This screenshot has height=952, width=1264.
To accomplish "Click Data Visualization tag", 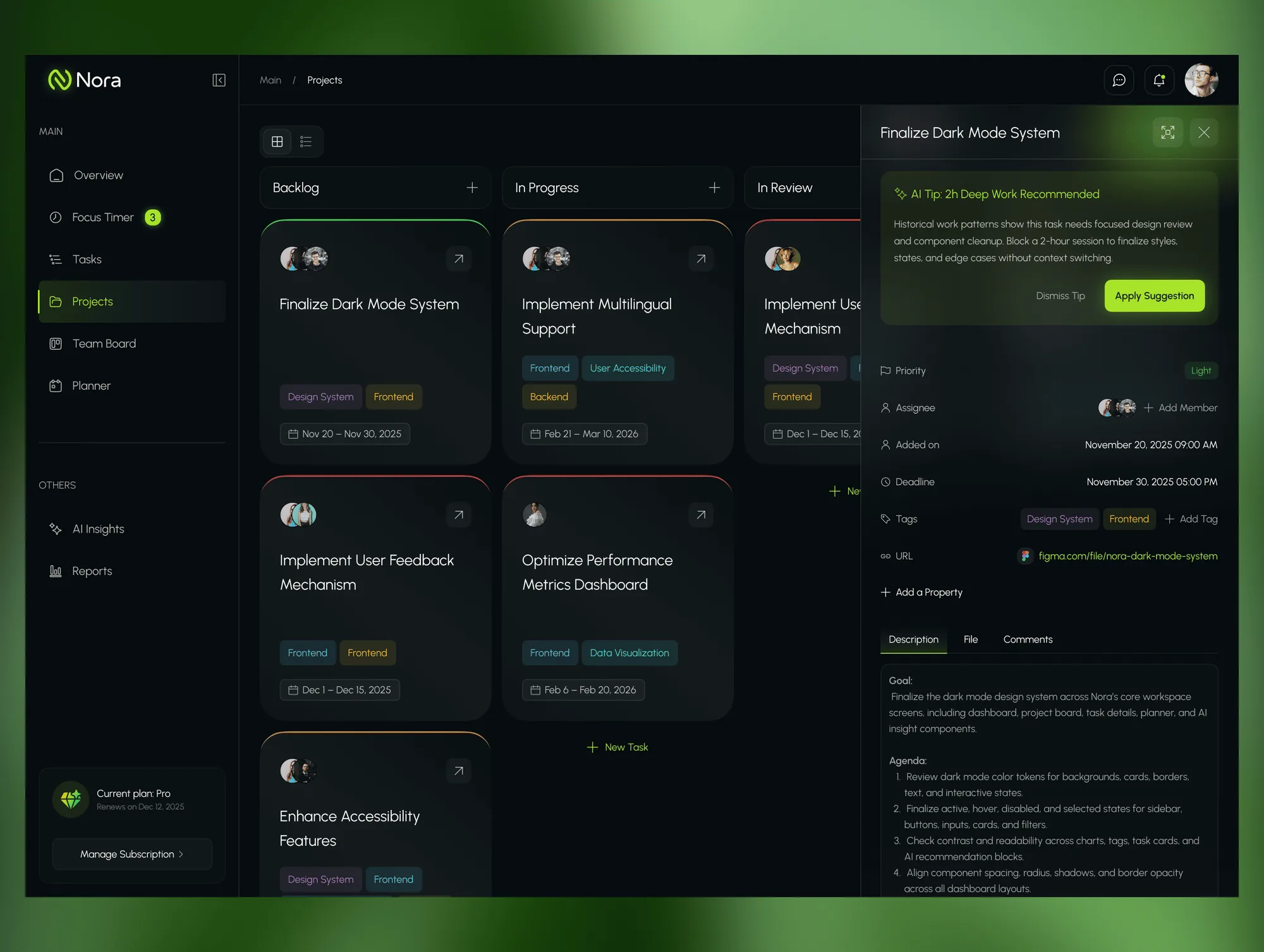I will (629, 653).
